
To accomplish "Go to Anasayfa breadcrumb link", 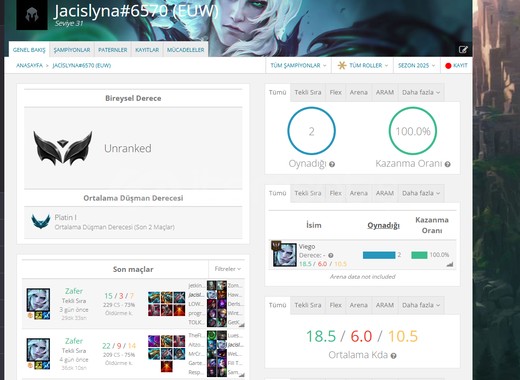I will coord(30,65).
